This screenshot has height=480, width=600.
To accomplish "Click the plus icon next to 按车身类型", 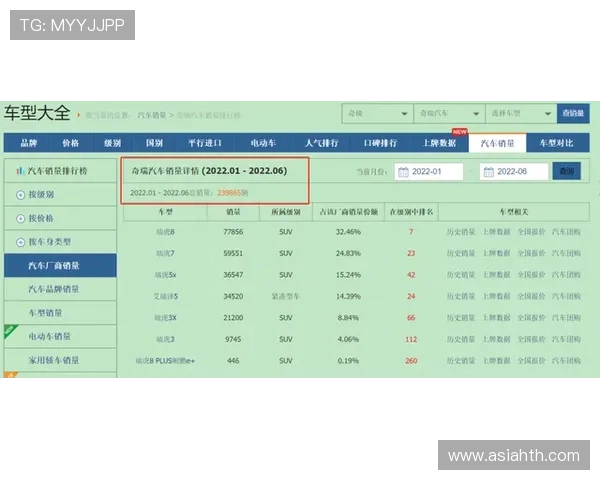I will [20, 242].
